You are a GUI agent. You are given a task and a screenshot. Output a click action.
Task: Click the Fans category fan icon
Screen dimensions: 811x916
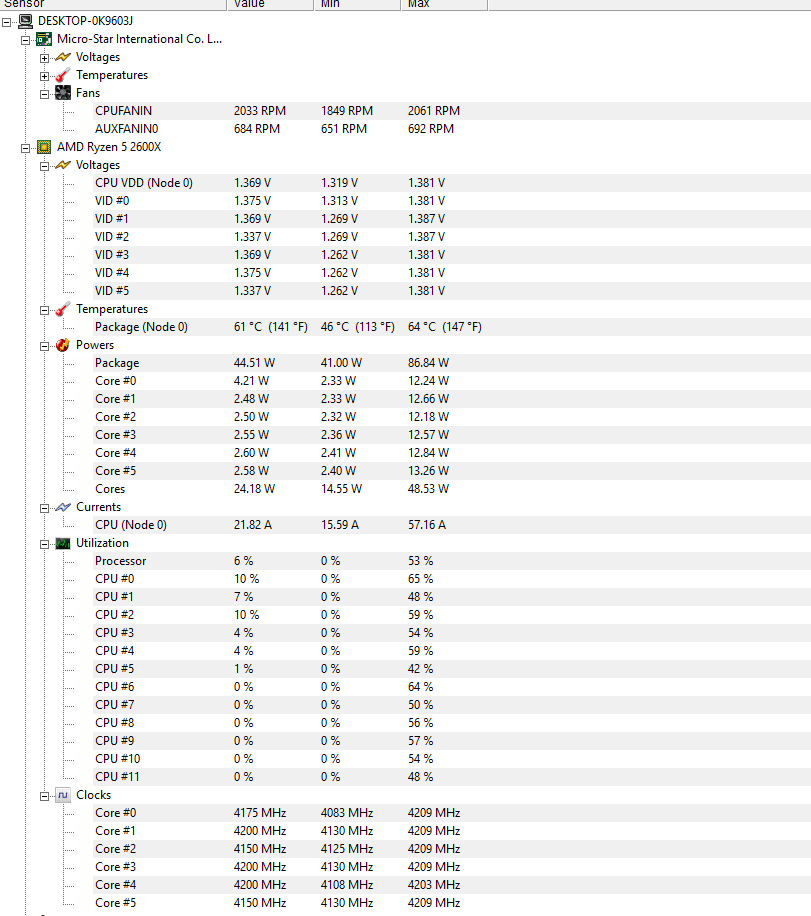tap(63, 93)
